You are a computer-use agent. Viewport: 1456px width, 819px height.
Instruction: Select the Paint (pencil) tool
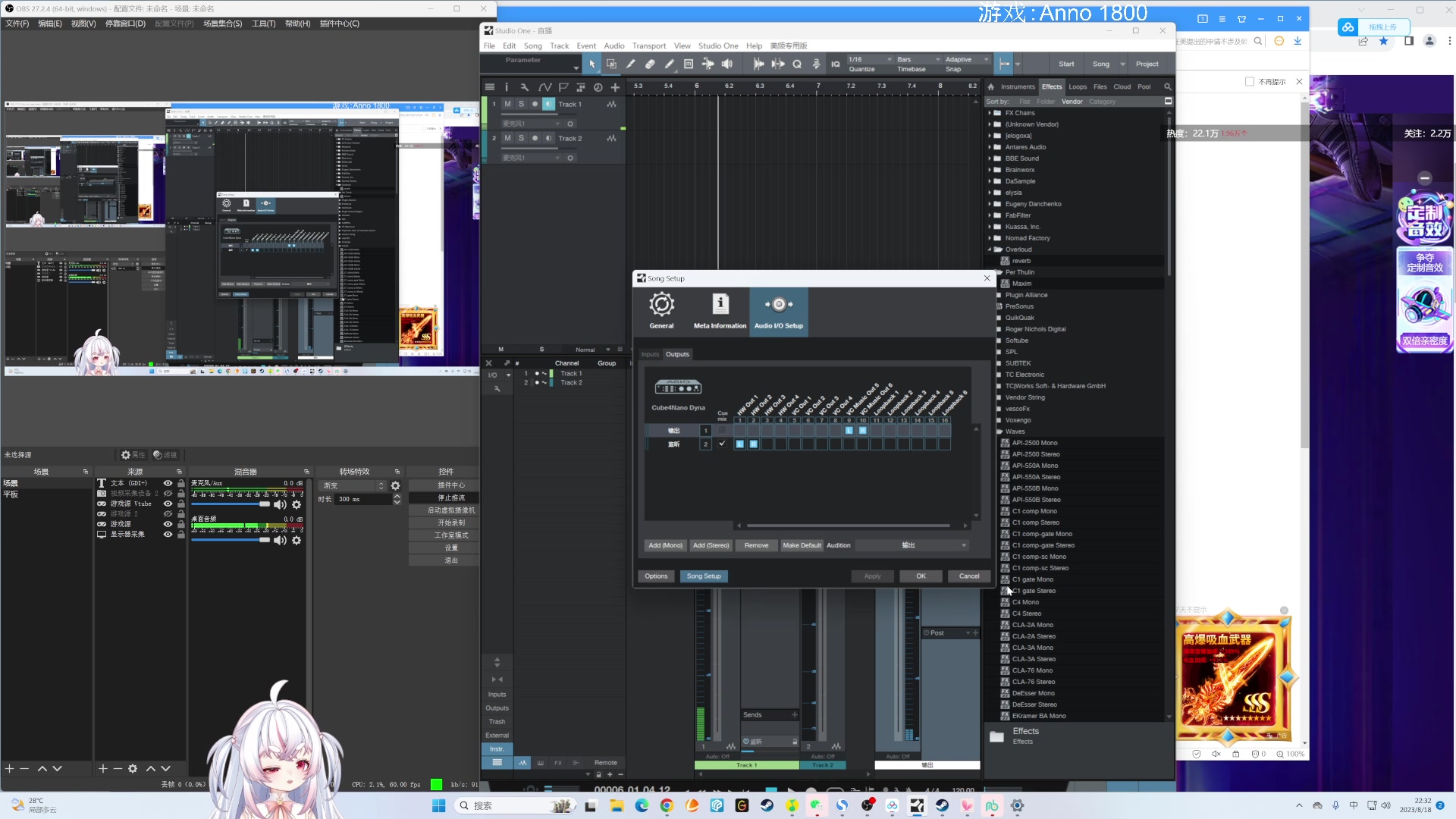[669, 64]
